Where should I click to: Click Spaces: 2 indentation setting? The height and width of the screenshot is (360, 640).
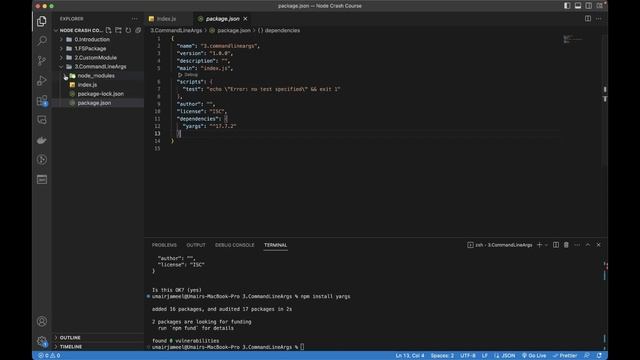tap(442, 356)
